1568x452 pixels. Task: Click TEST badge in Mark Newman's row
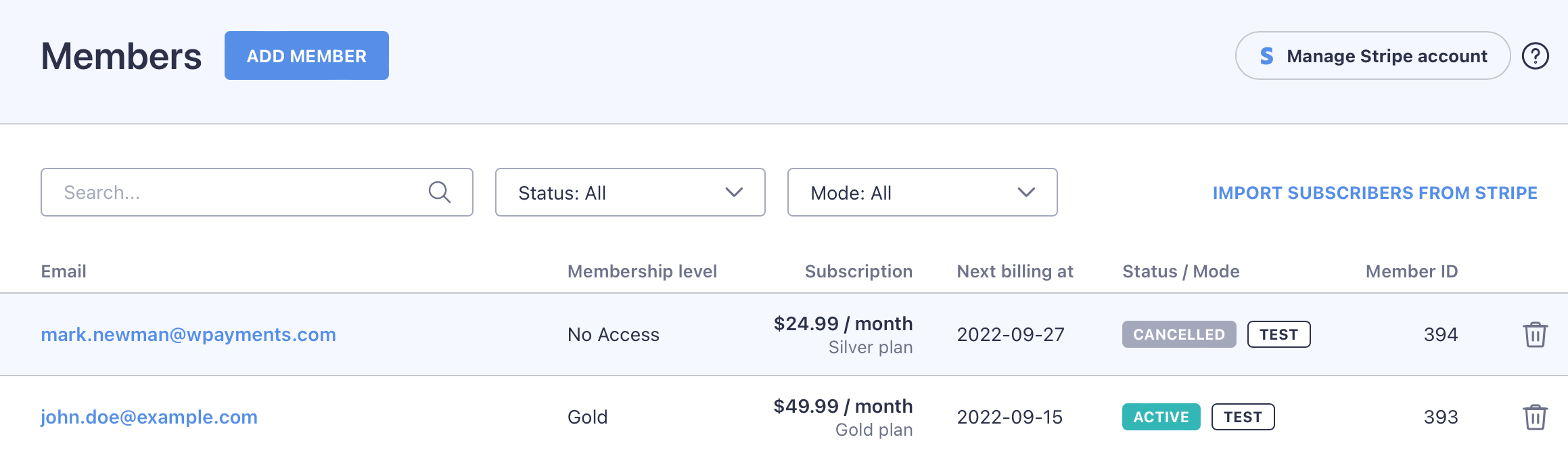tap(1278, 334)
